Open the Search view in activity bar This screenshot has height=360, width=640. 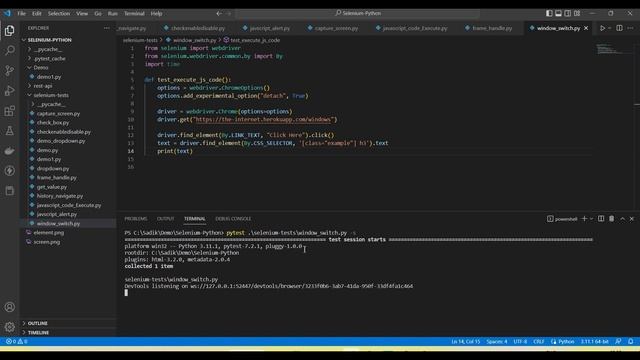click(x=9, y=50)
